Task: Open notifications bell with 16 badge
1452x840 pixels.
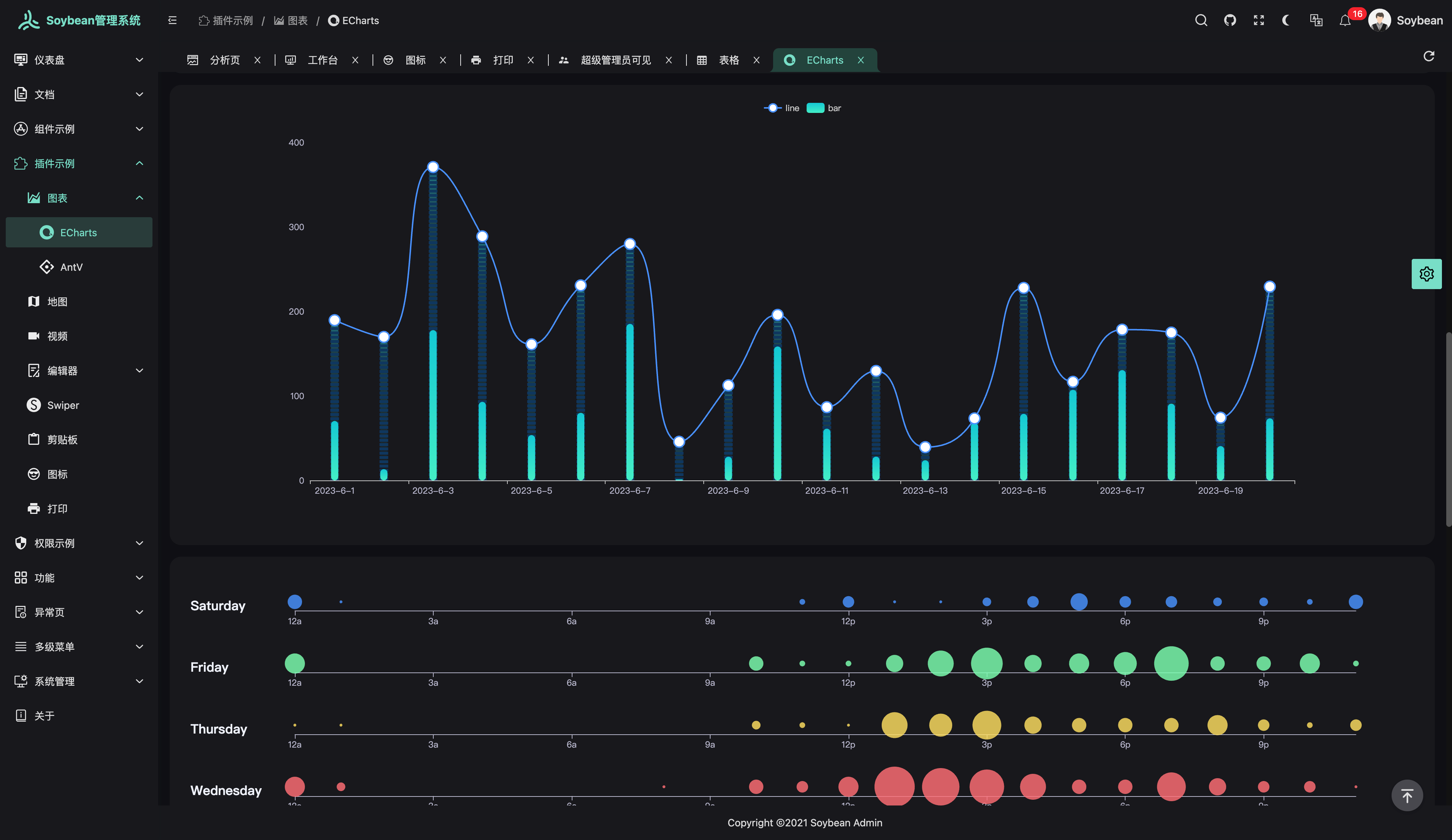Action: coord(1345,21)
